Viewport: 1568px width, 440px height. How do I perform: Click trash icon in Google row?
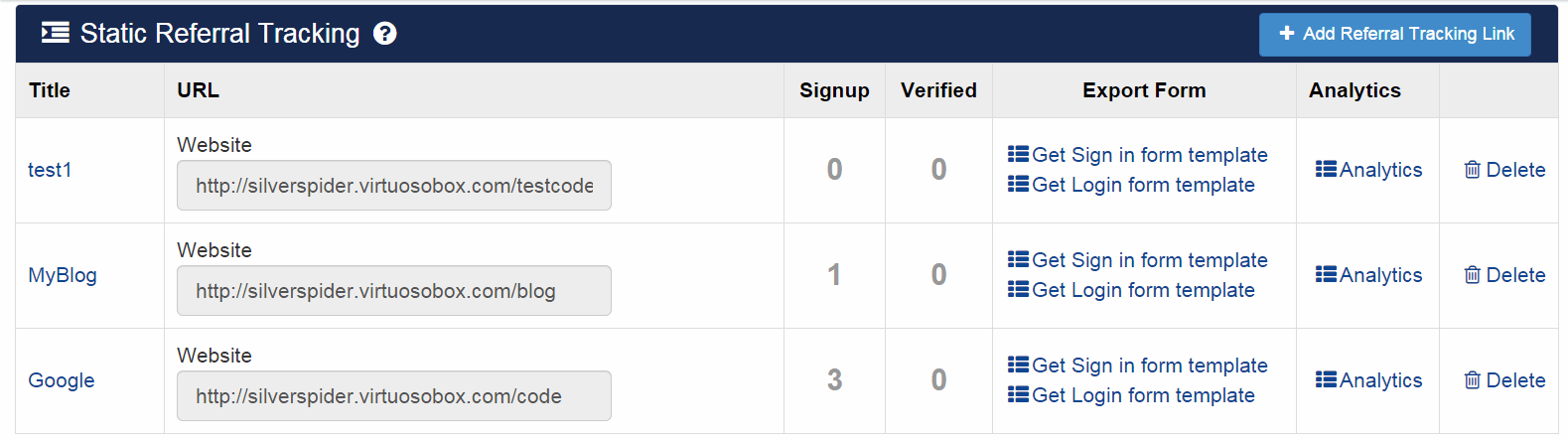coord(1472,380)
